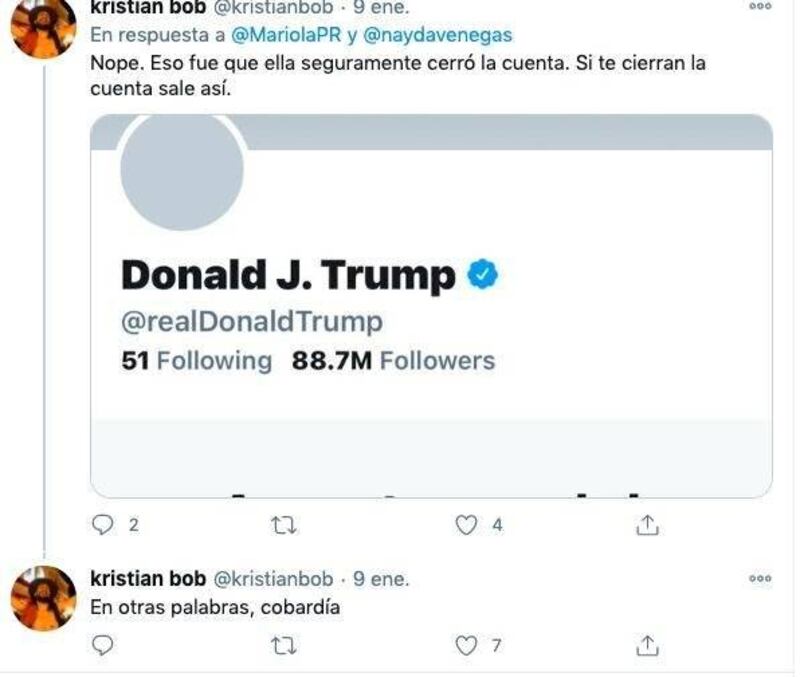Click the blue verified badge in image
This screenshot has height=677, width=800.
click(x=484, y=275)
